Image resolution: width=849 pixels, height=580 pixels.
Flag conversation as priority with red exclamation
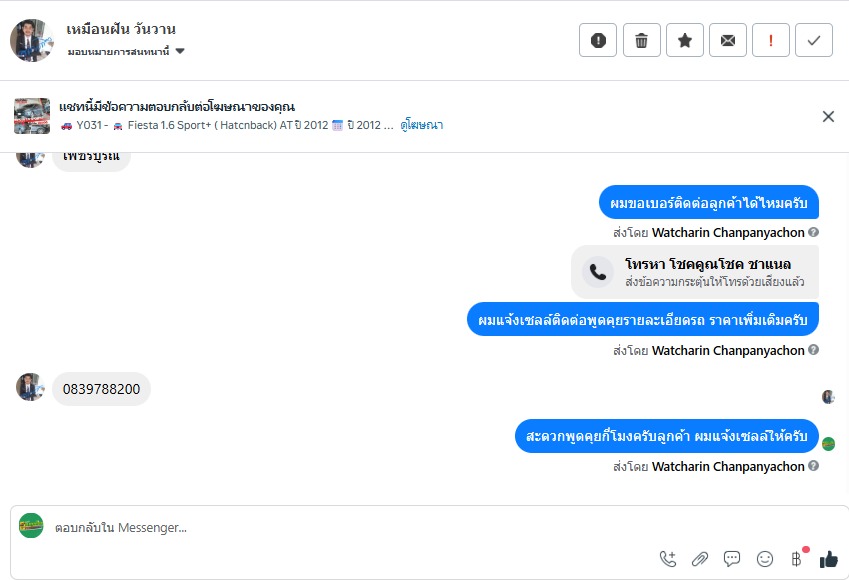click(x=770, y=40)
